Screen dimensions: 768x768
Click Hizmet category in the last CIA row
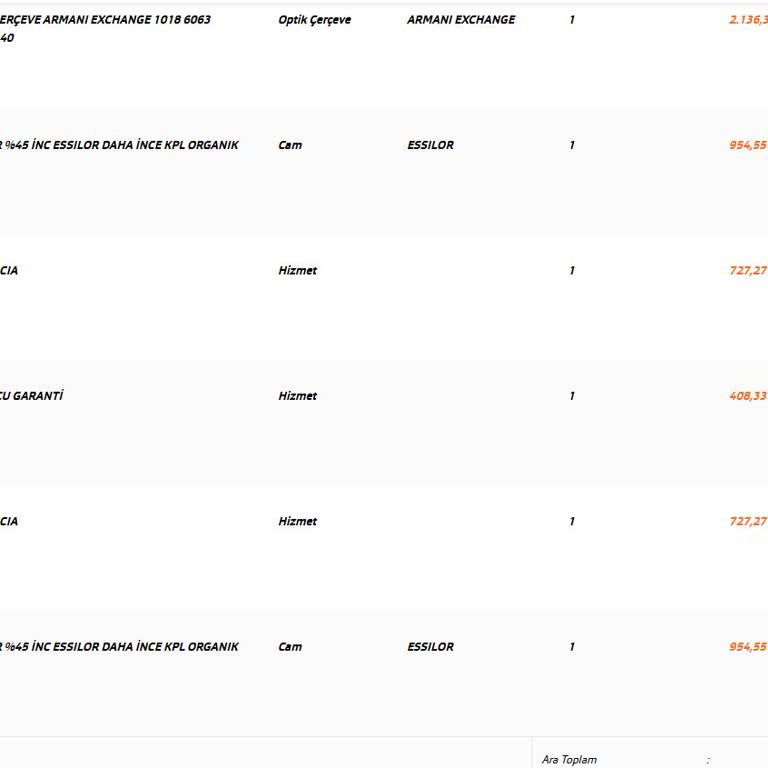[297, 521]
